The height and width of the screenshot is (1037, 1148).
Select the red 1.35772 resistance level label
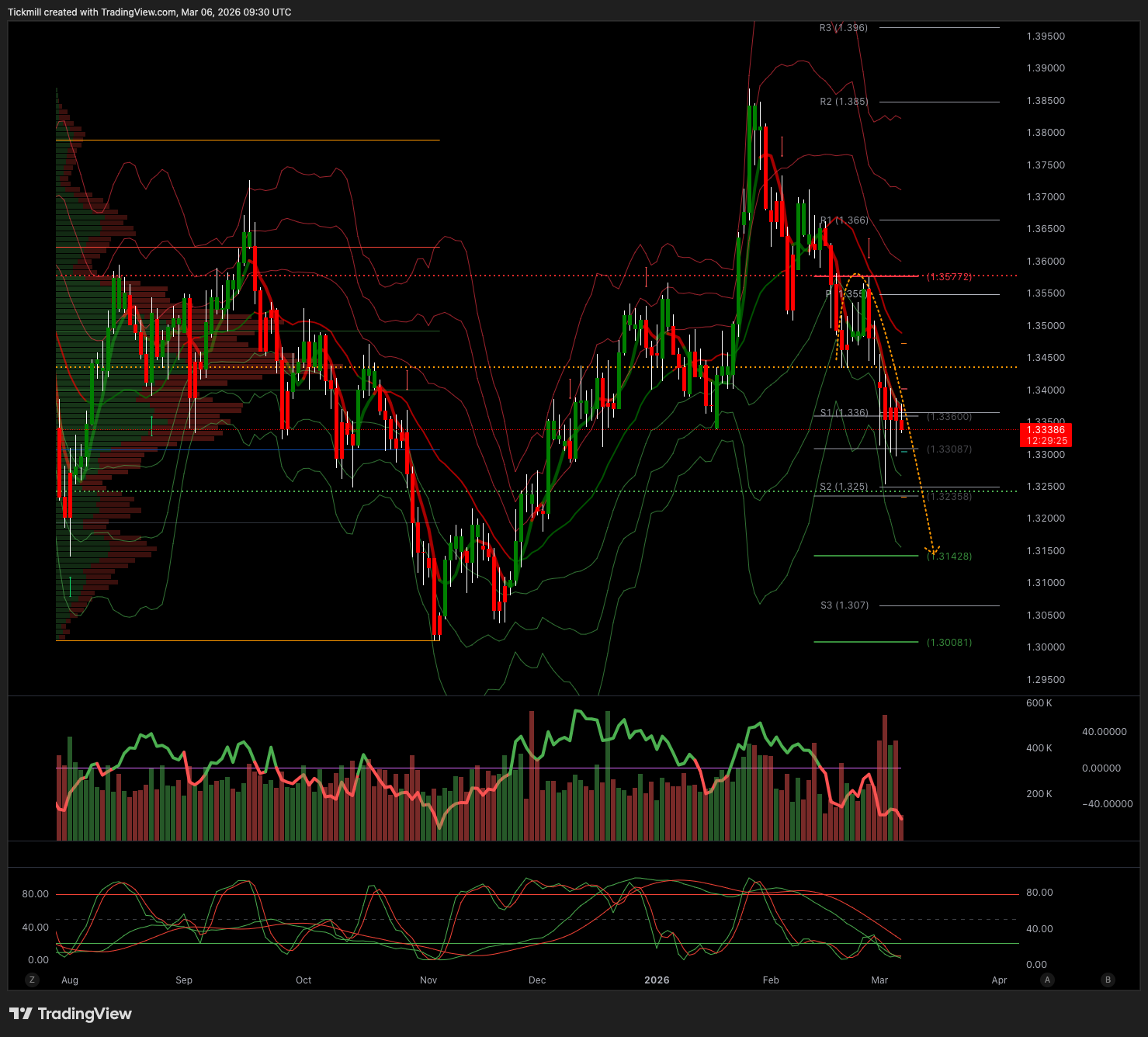949,277
